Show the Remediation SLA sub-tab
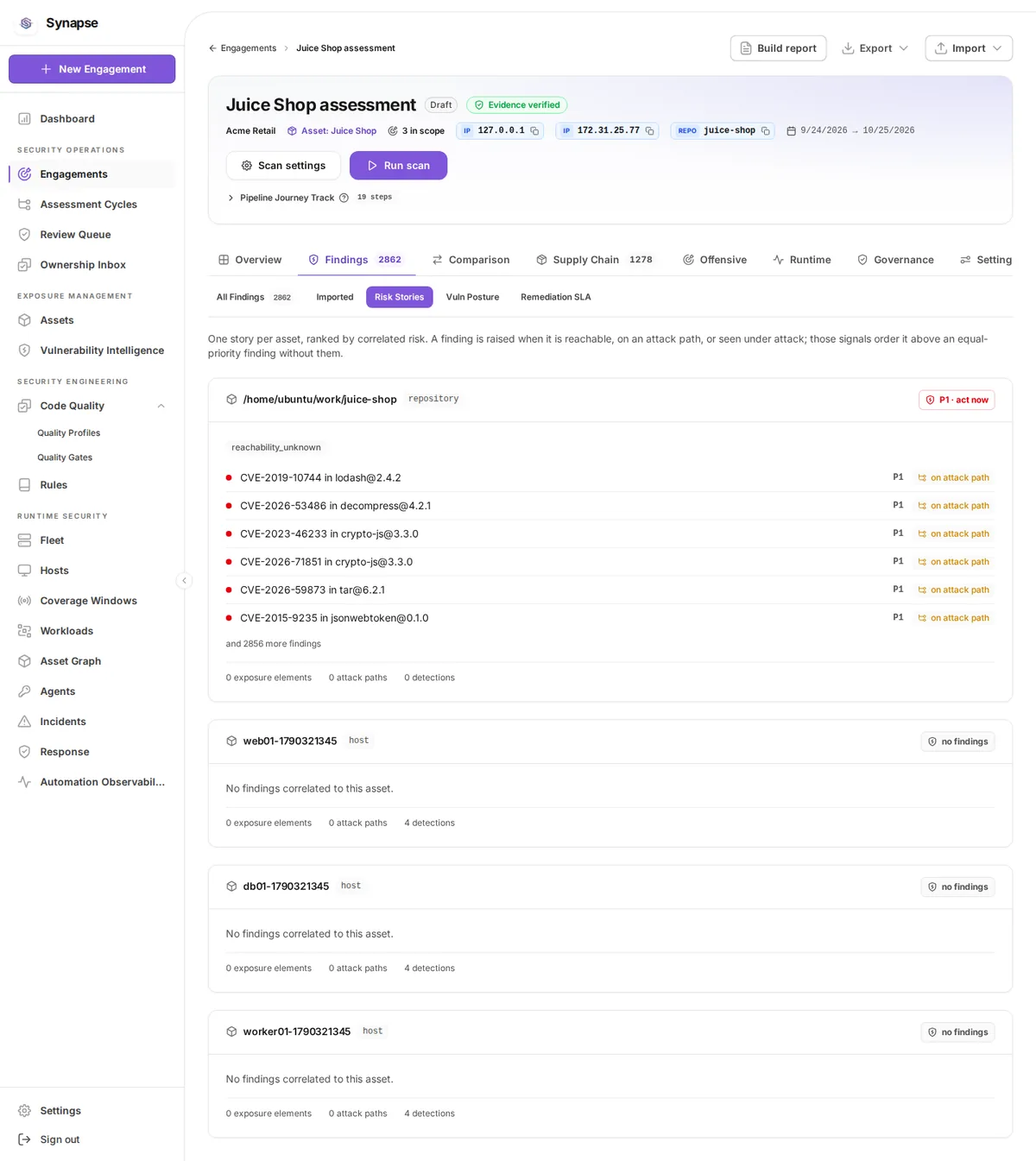 (x=556, y=297)
